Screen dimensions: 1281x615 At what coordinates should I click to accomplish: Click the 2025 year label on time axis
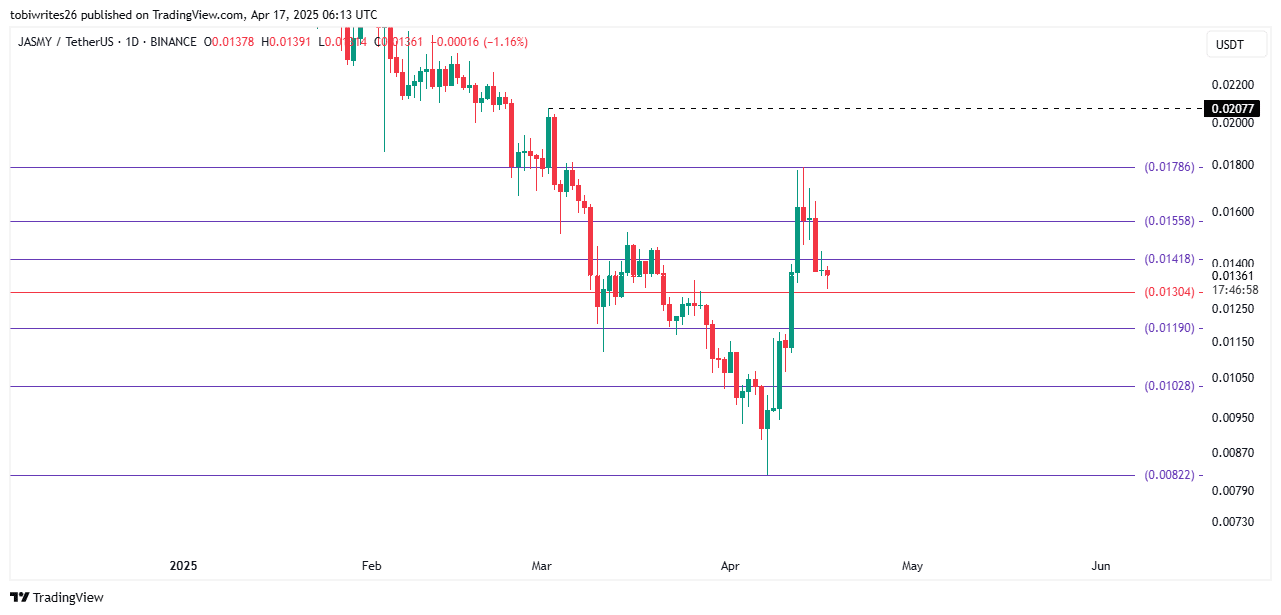coord(183,566)
